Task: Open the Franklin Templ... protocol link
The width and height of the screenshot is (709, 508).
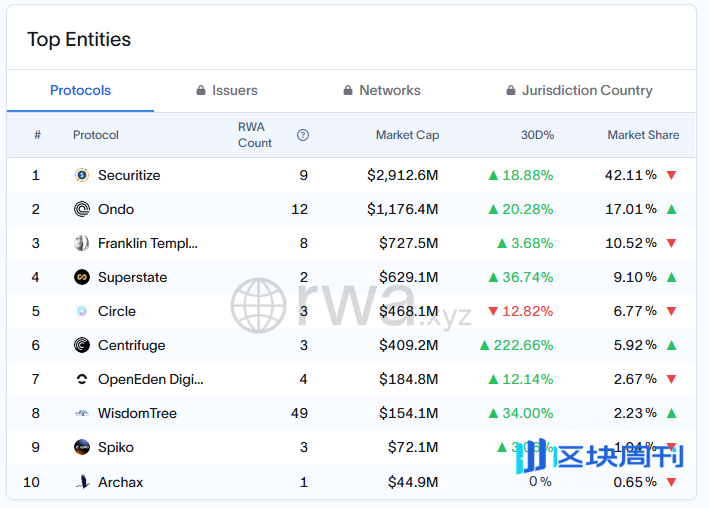Action: [148, 243]
